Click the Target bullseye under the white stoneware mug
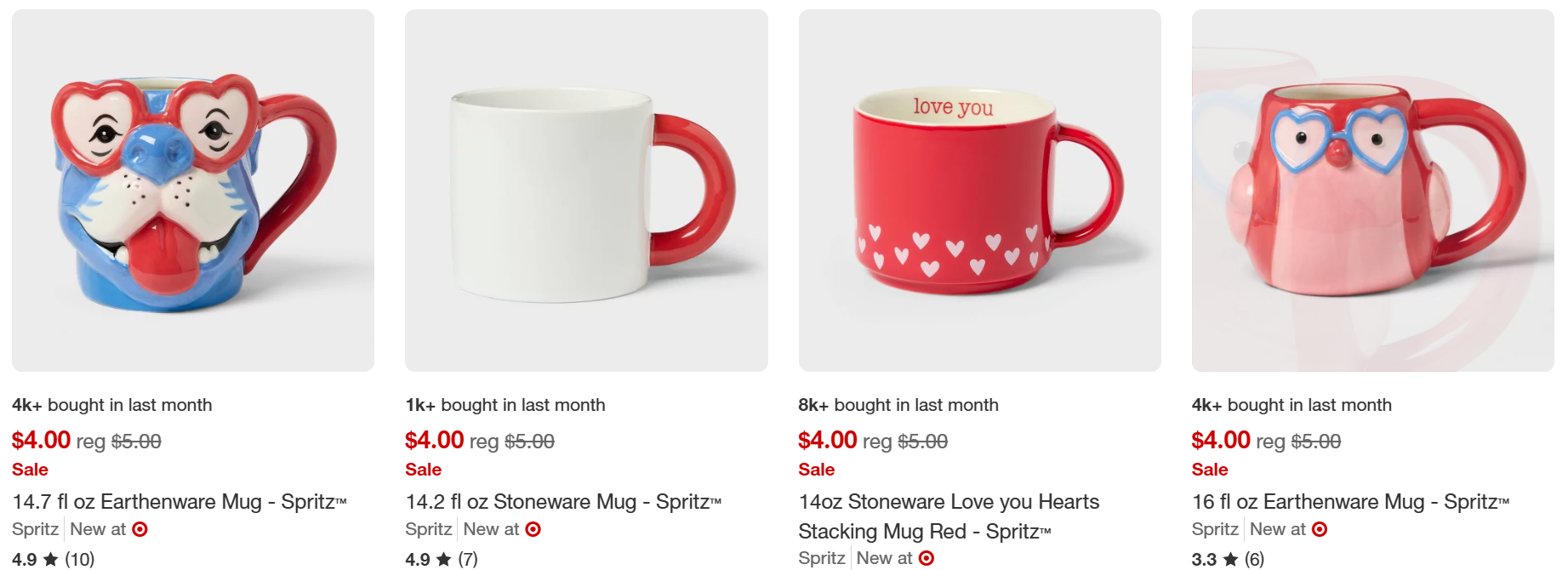 pos(533,529)
